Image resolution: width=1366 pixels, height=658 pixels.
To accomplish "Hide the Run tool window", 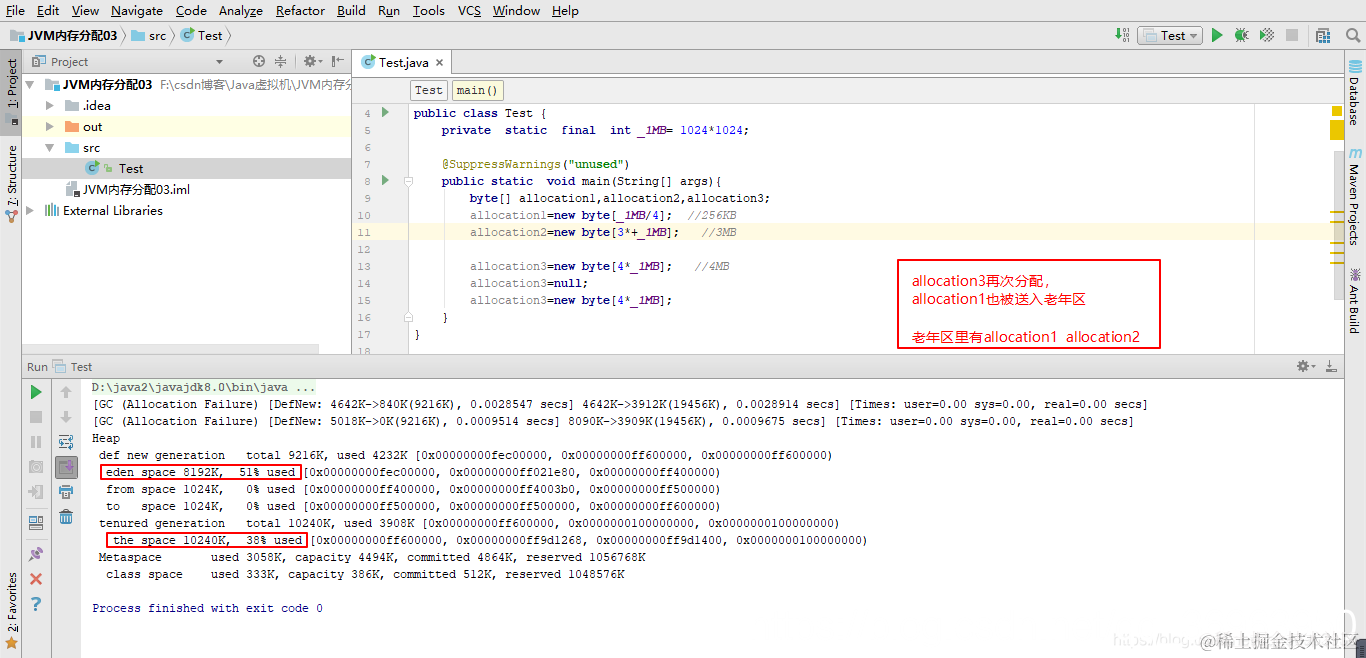I will pyautogui.click(x=1330, y=367).
